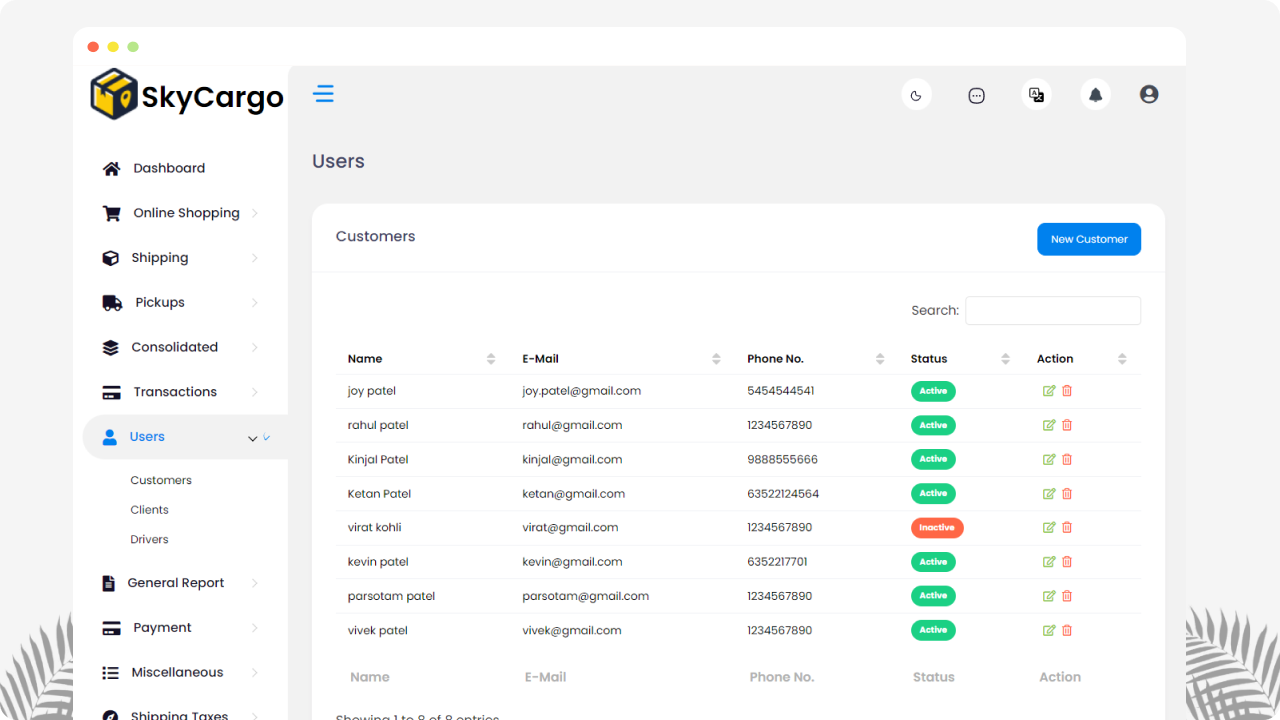Image resolution: width=1280 pixels, height=720 pixels.
Task: Expand the Online Shopping menu
Action: click(x=186, y=213)
